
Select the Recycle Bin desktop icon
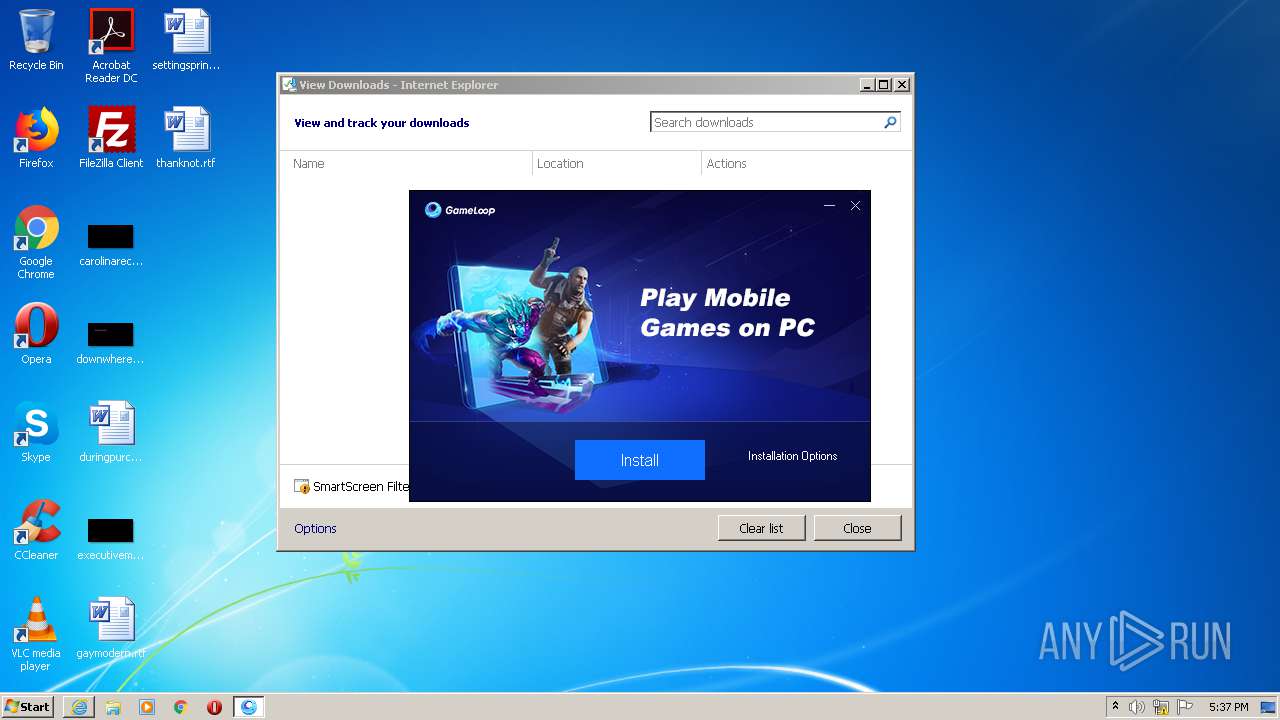click(36, 40)
